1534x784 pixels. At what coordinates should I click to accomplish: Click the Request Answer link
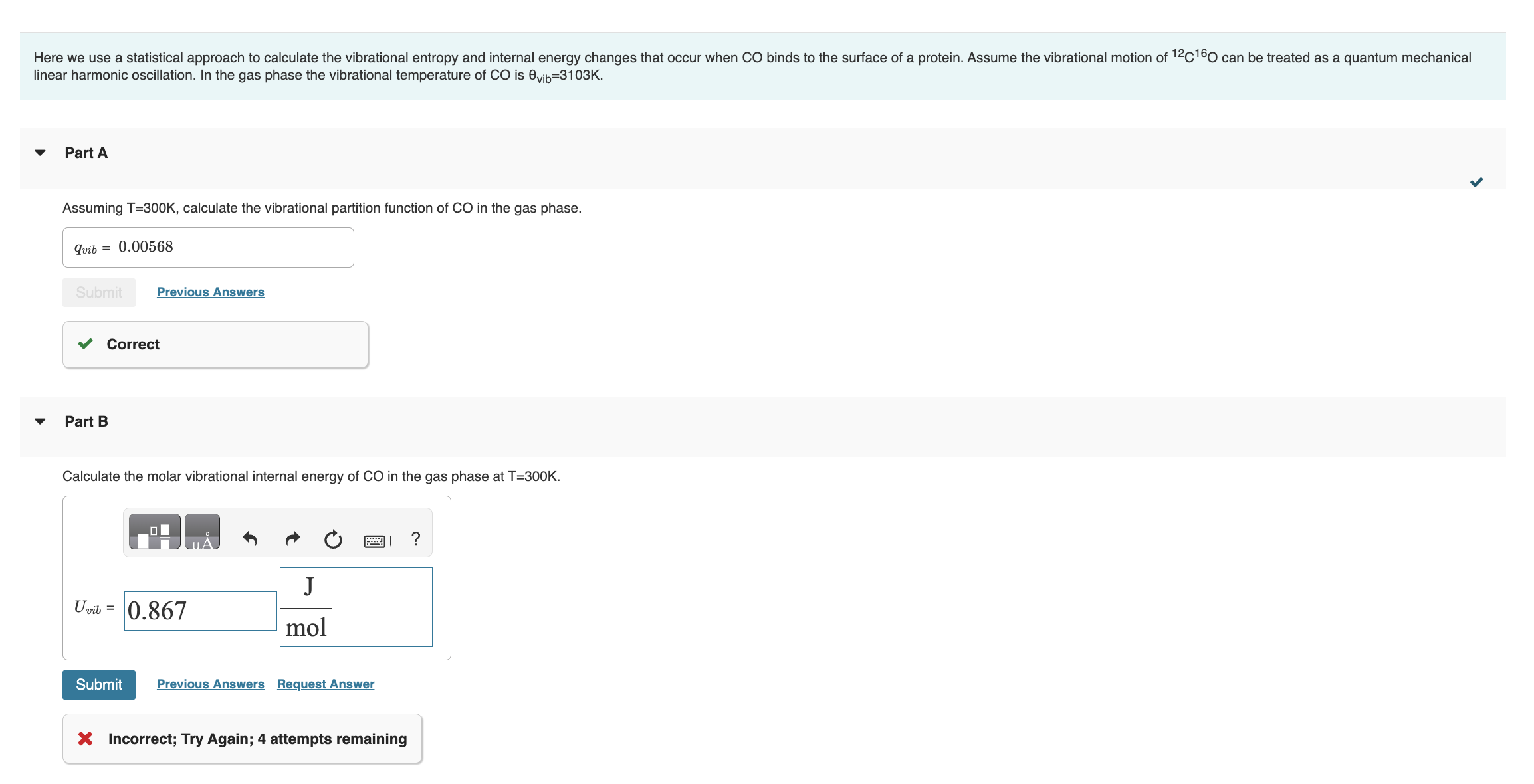click(324, 684)
